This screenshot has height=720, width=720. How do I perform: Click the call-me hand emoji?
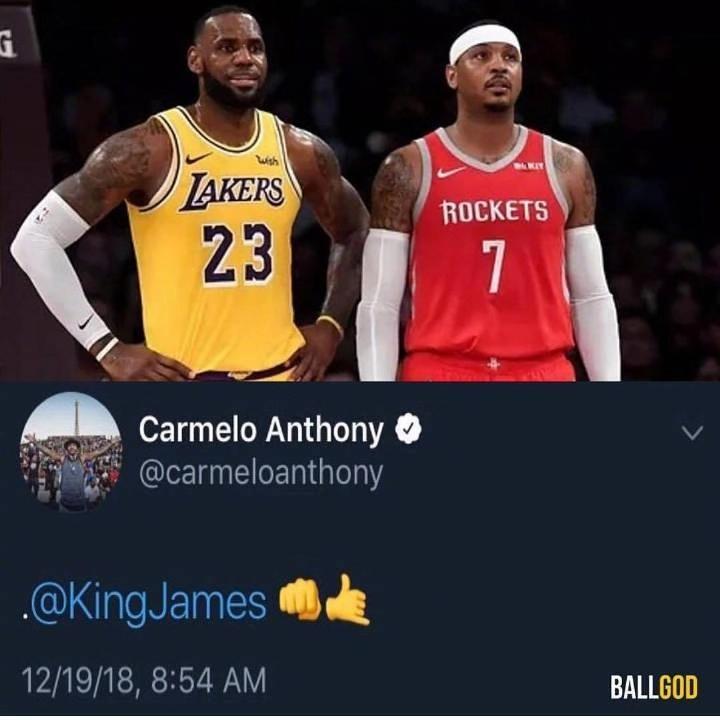tap(349, 600)
